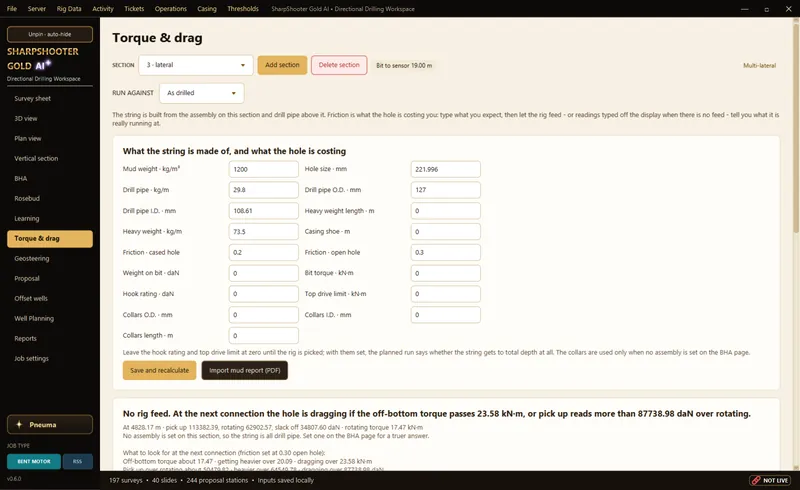The height and width of the screenshot is (490, 800).
Task: Click the Add section button
Action: tap(282, 65)
